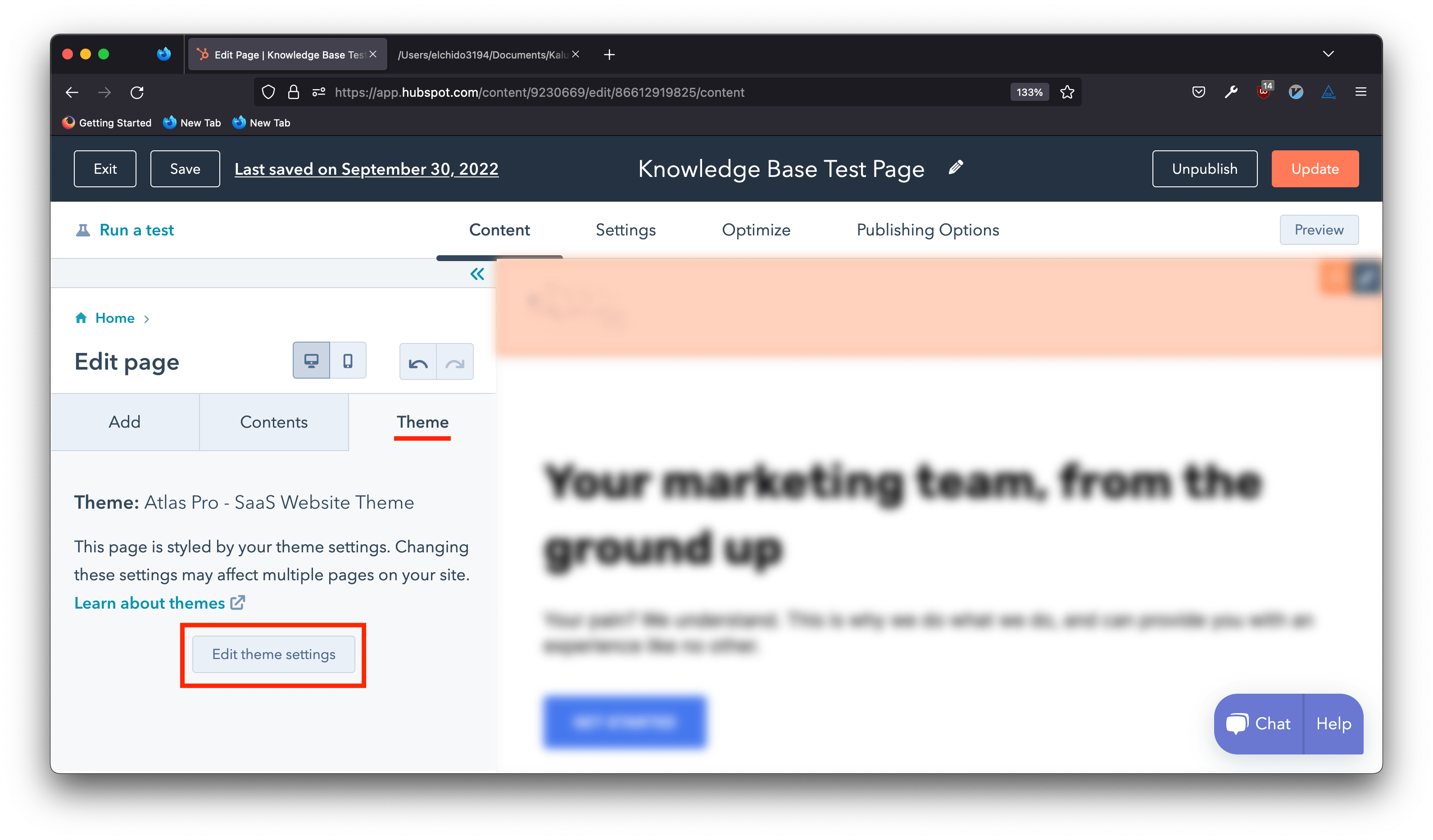Click Edit theme settings button

pyautogui.click(x=273, y=654)
